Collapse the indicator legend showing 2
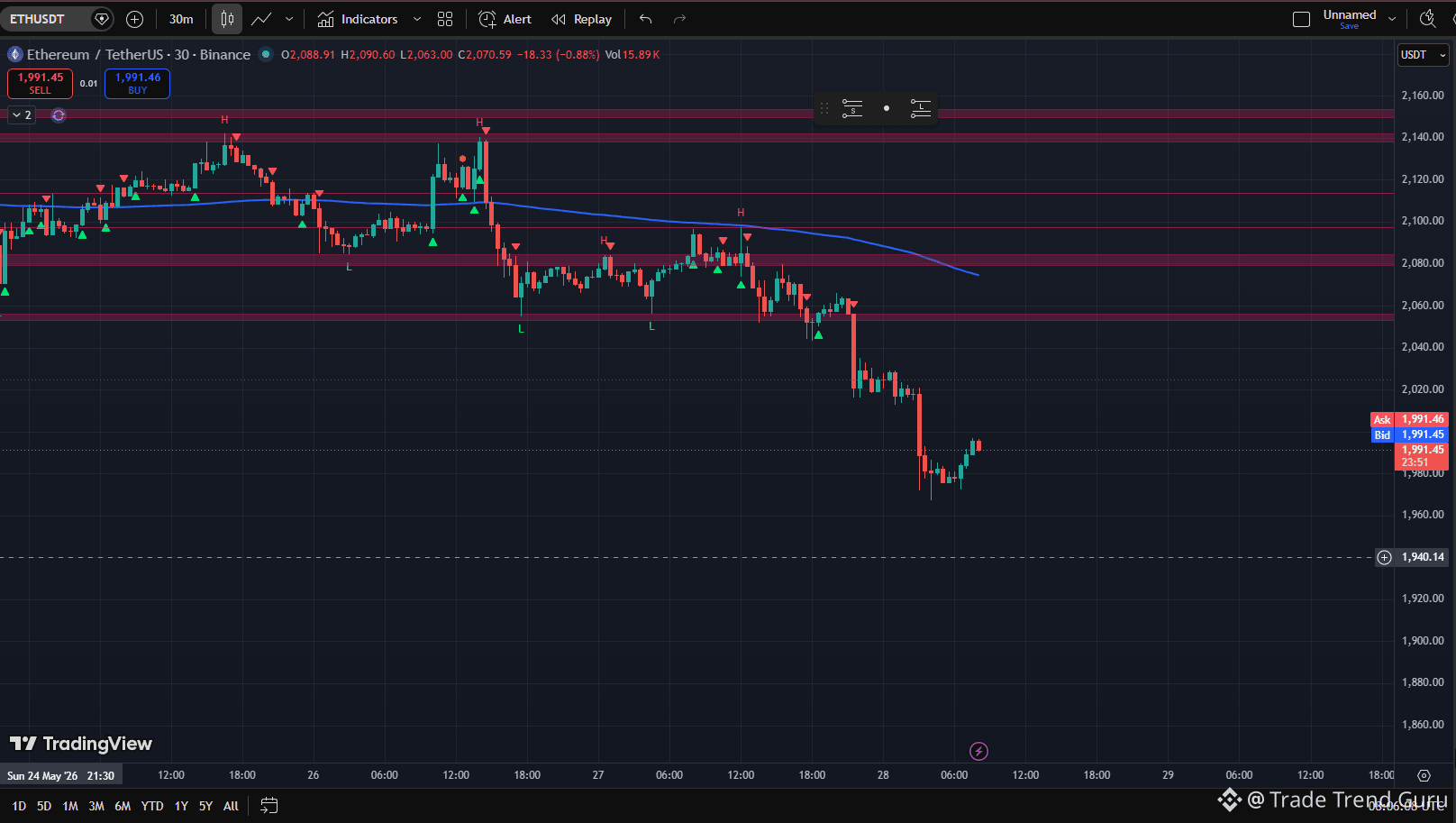The image size is (1456, 823). (x=22, y=115)
